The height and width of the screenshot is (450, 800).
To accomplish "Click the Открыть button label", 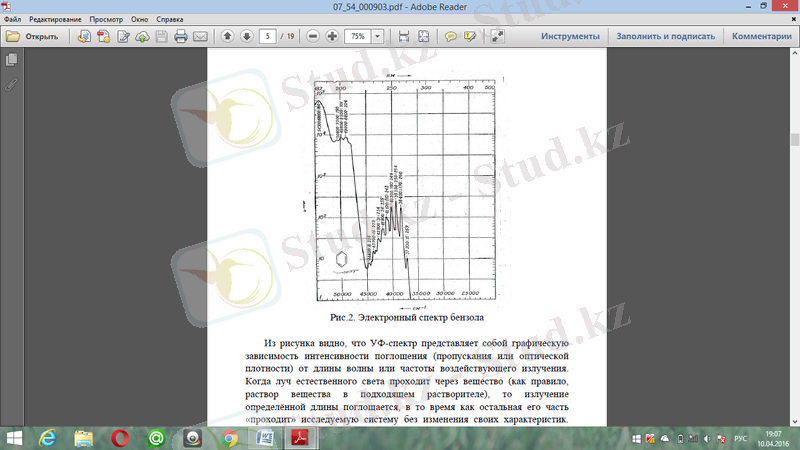I will pos(42,36).
